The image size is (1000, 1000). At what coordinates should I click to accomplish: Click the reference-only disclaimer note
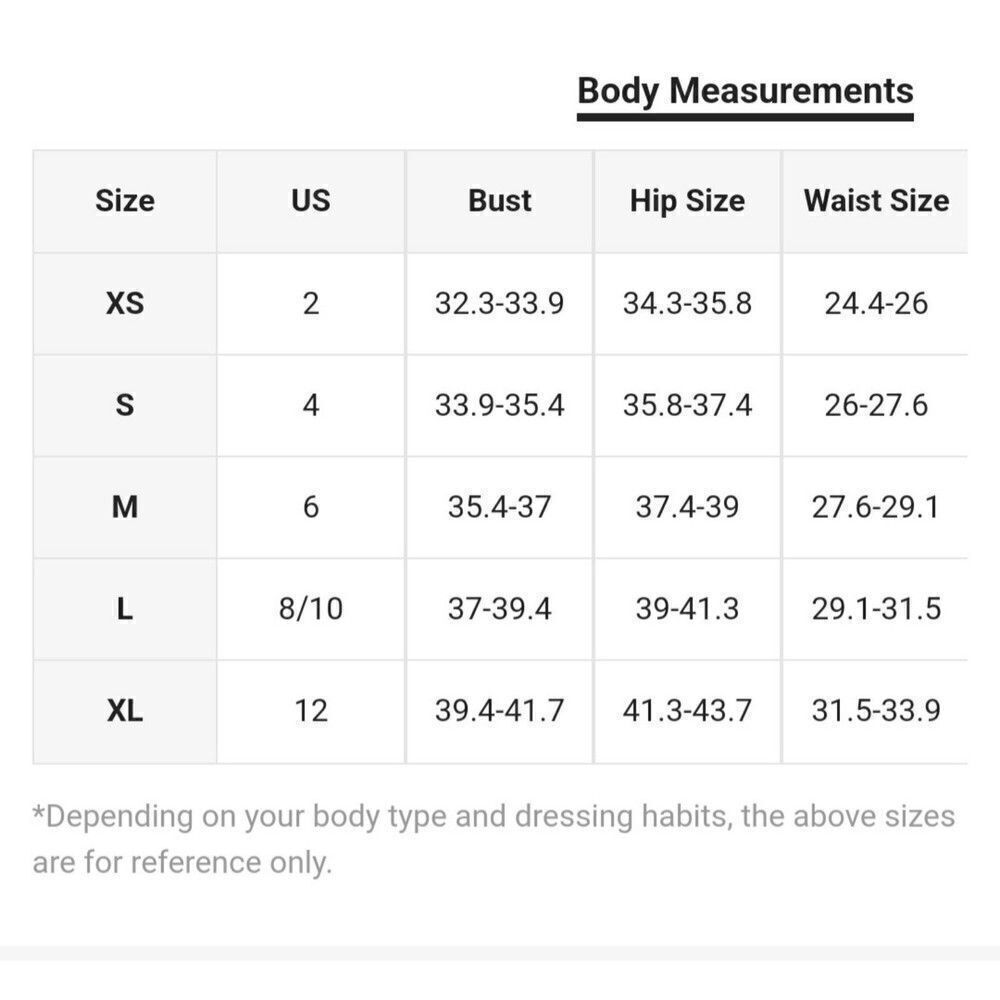pyautogui.click(x=494, y=839)
